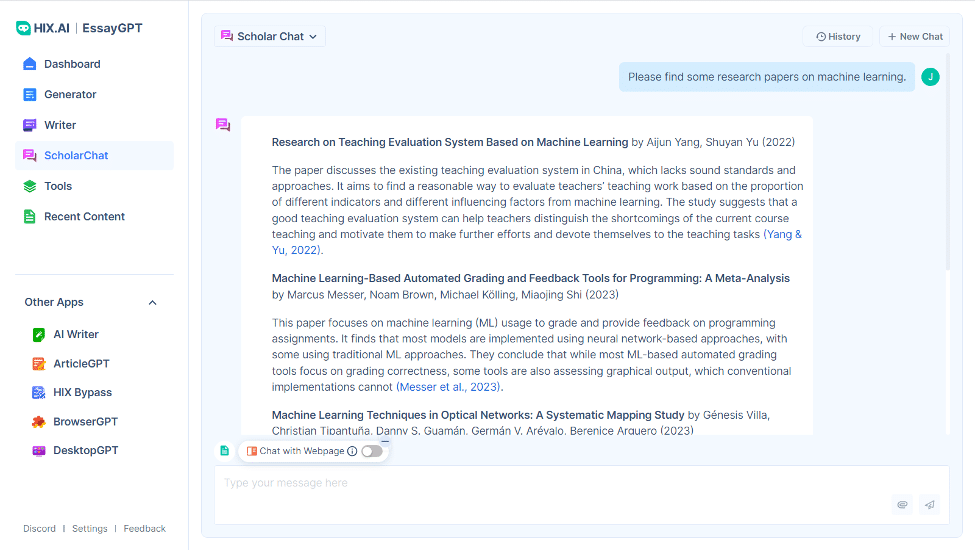Click the Dashboard home icon
This screenshot has width=977, height=550.
tap(29, 64)
